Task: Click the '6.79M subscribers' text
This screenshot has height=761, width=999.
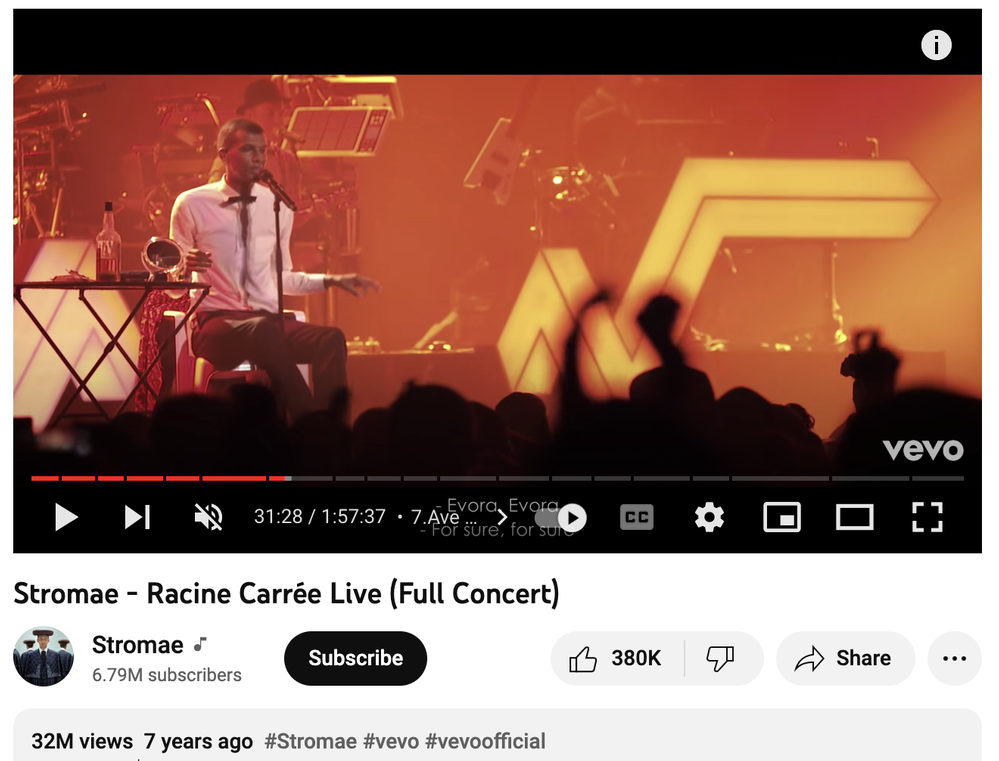Action: click(167, 675)
